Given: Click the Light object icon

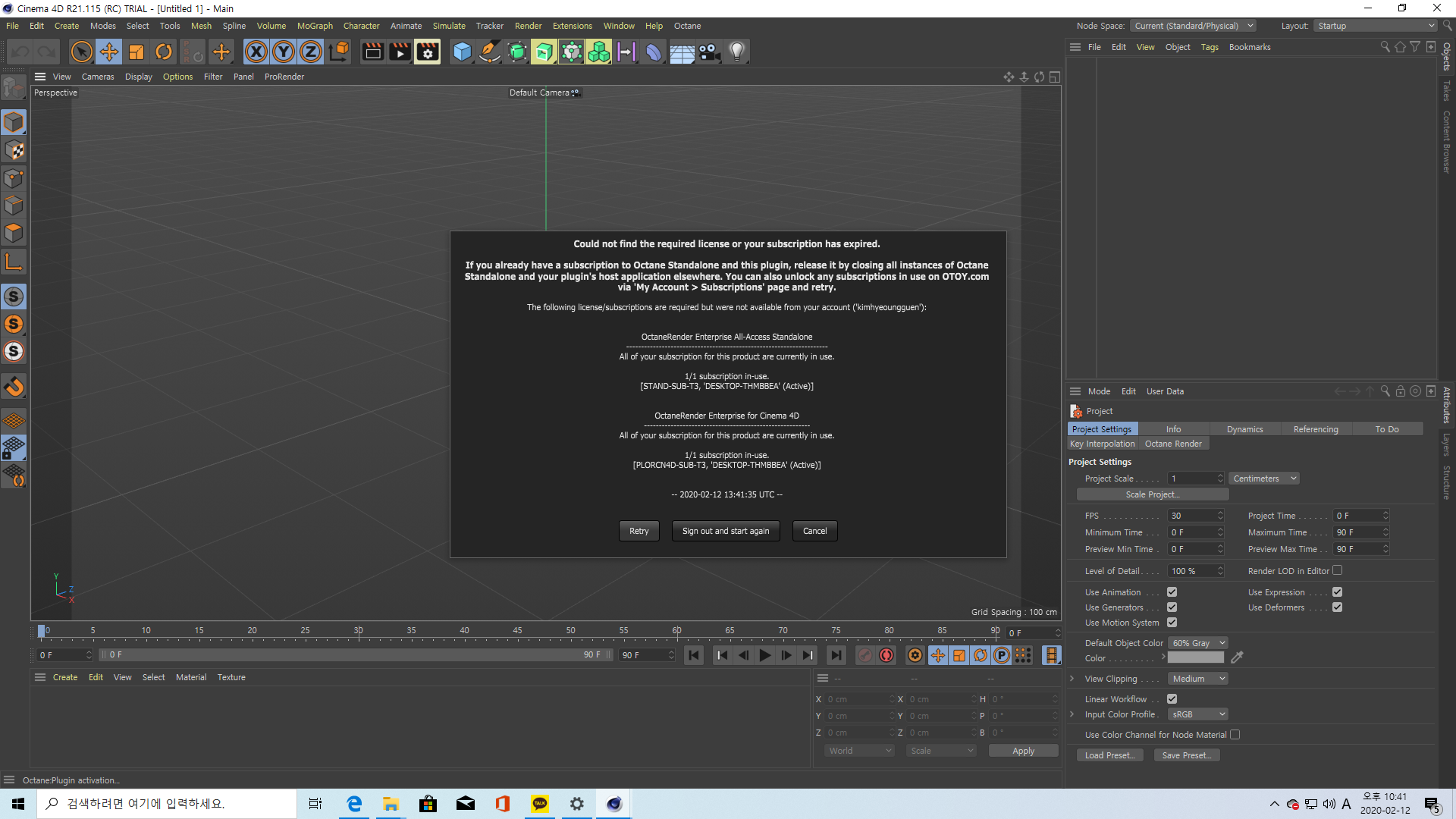Looking at the screenshot, I should click(x=736, y=52).
